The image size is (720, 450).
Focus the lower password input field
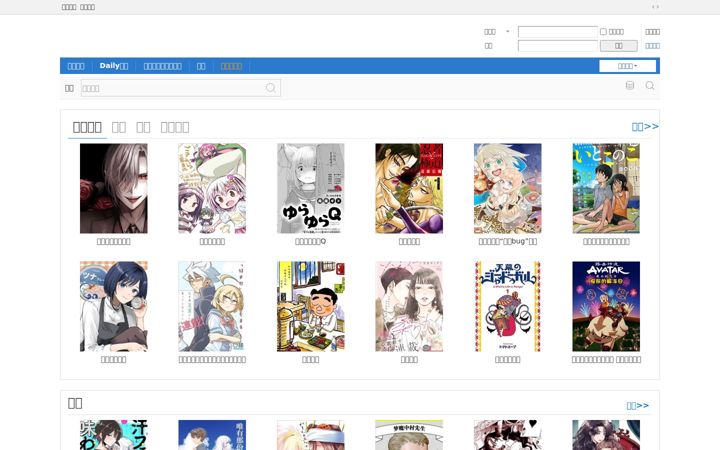point(557,45)
